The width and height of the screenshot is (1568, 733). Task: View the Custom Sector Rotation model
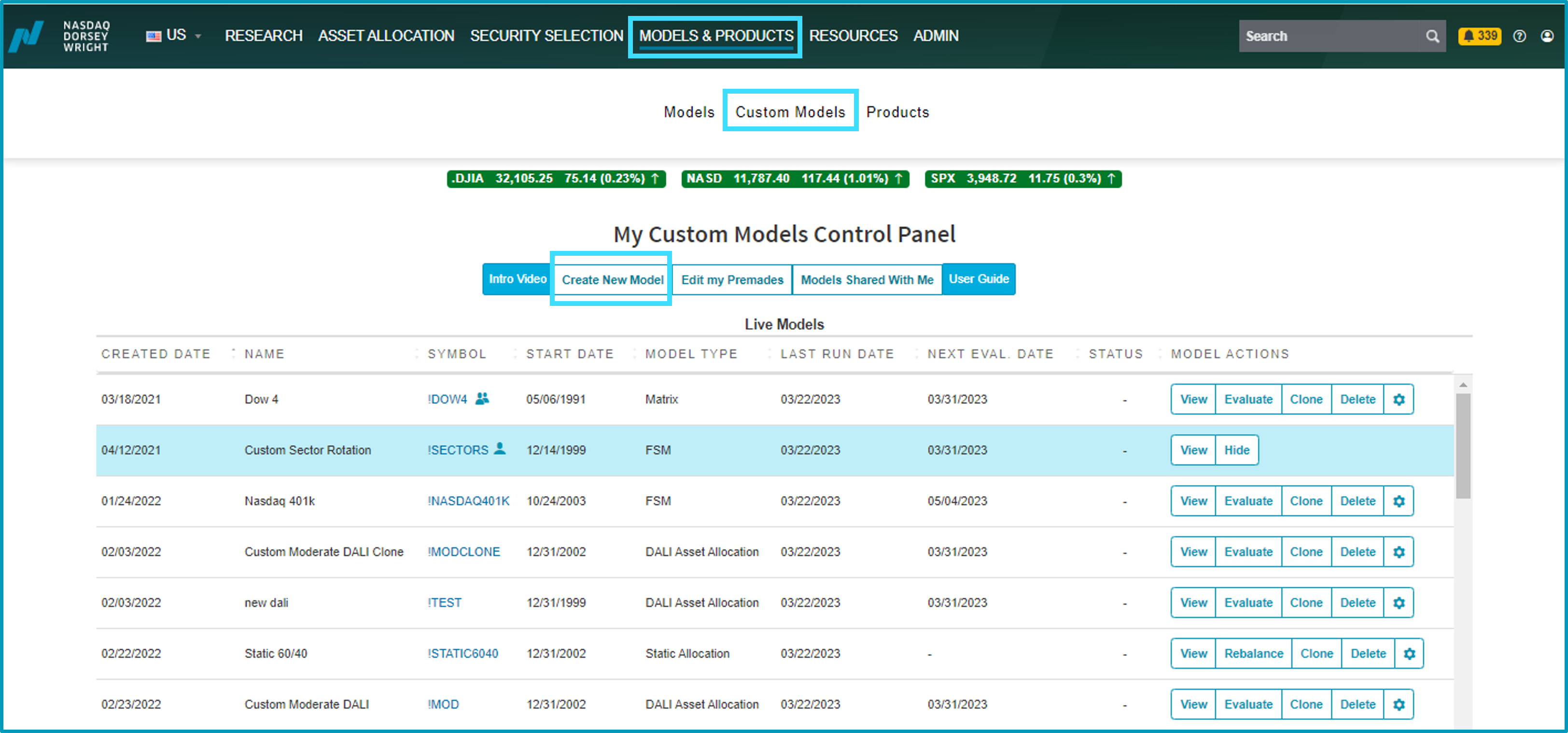tap(1193, 450)
